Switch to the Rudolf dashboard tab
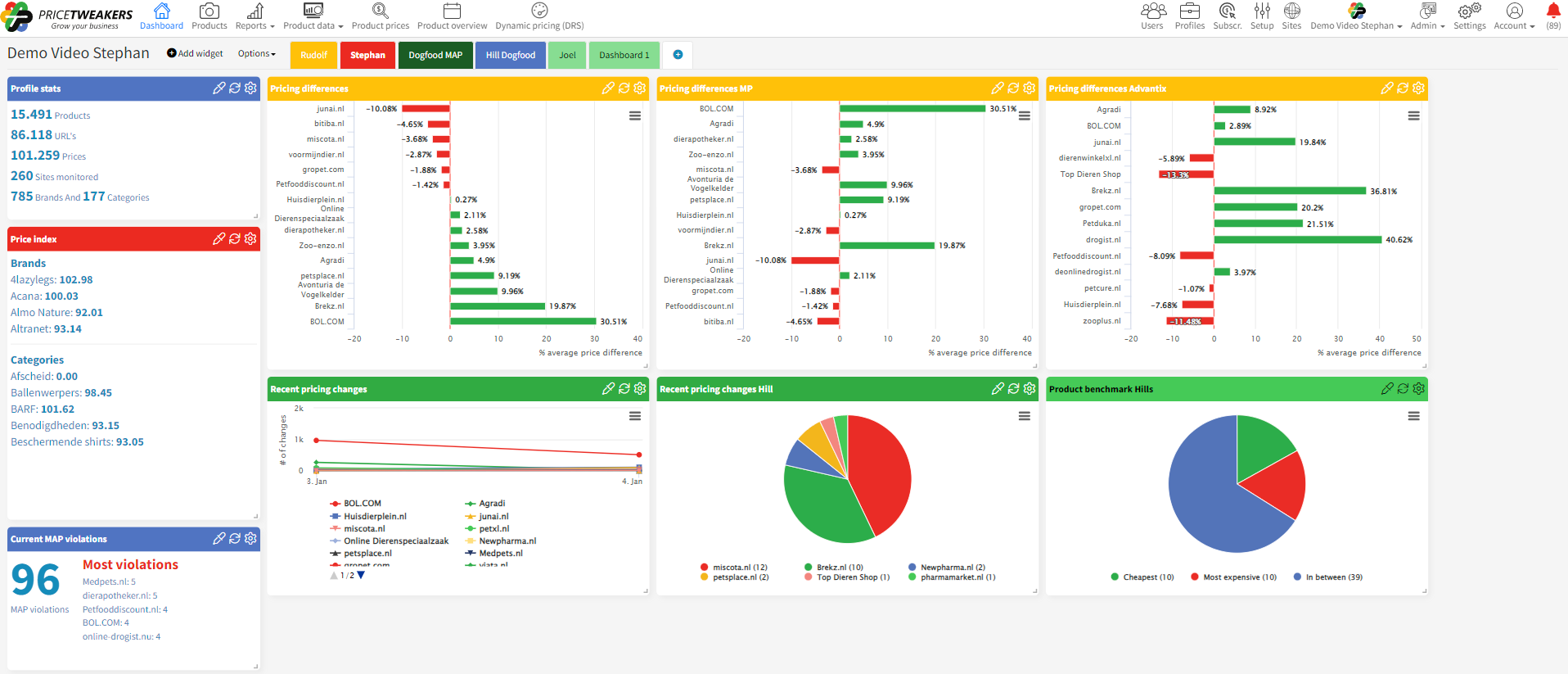The height and width of the screenshot is (674, 1568). click(313, 55)
